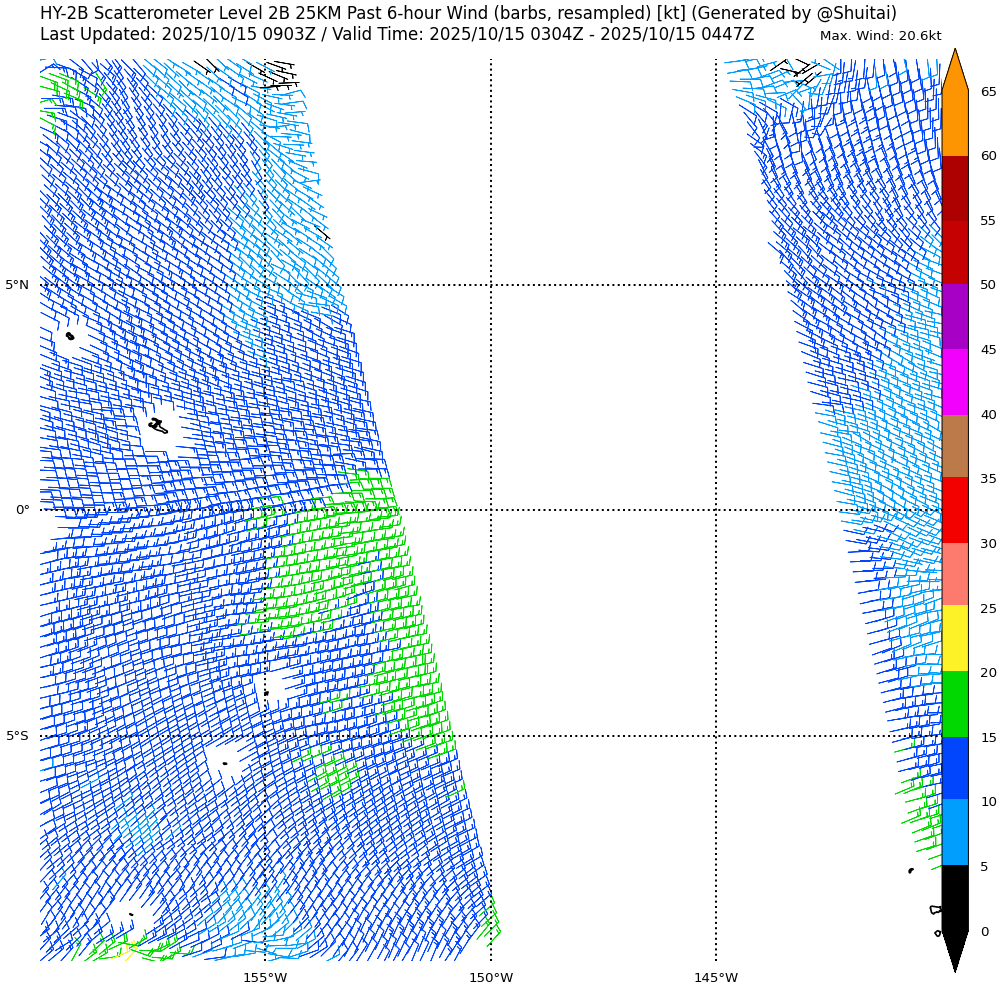1002x989 pixels.
Task: Click the HY-2B Scatterometer title line
Action: click(x=468, y=13)
